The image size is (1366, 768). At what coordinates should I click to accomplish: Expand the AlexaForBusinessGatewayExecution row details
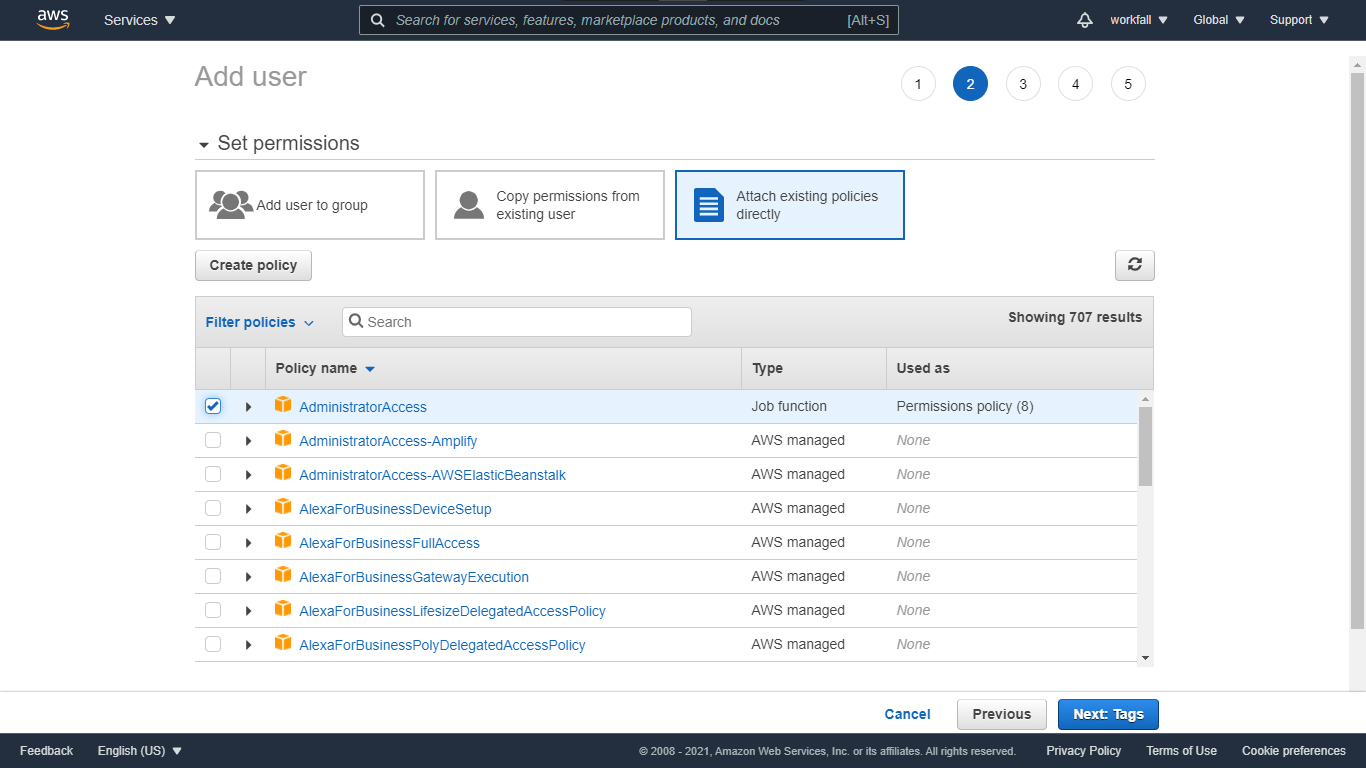(248, 577)
